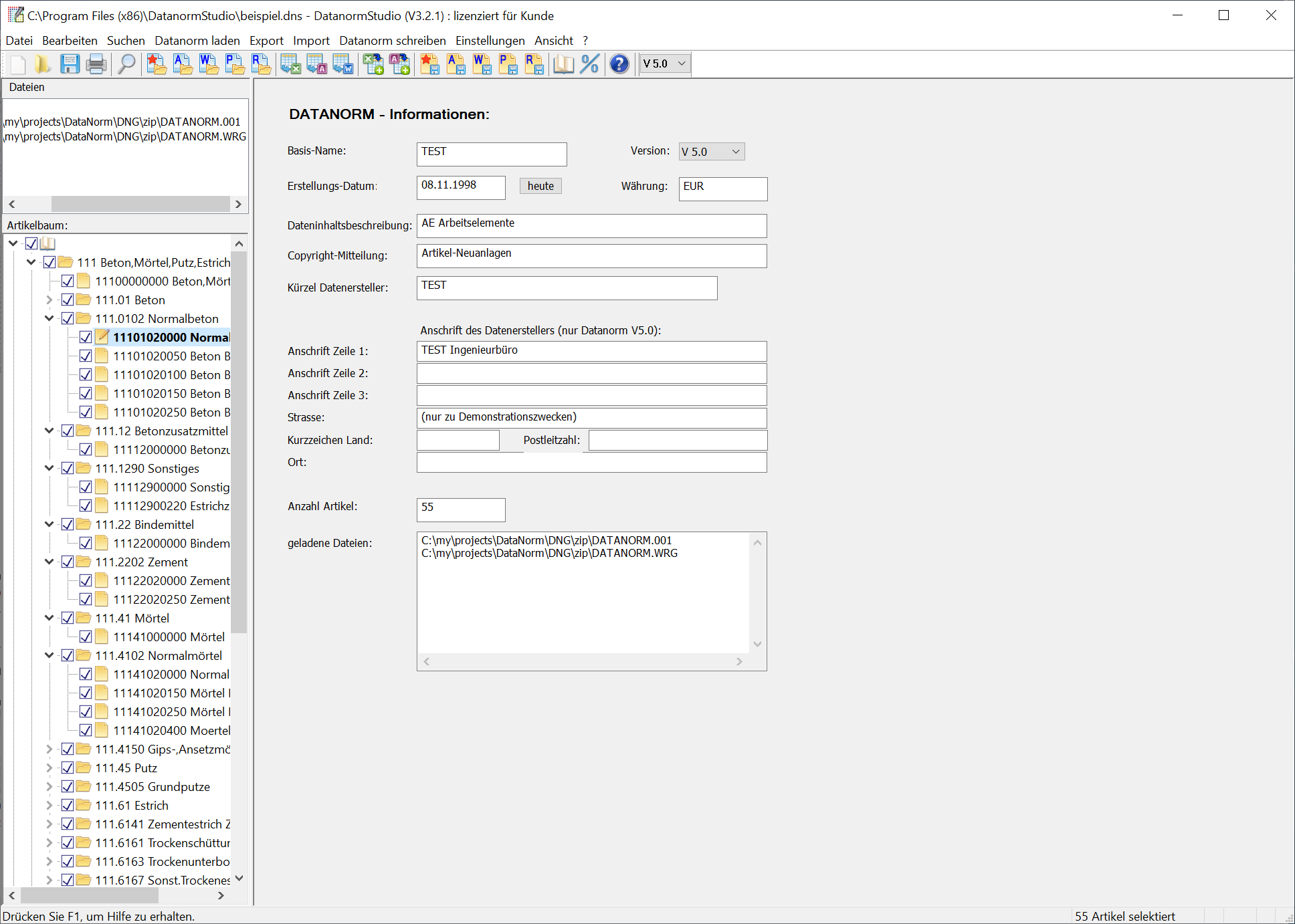Viewport: 1295px width, 924px height.
Task: Open the Version V 5.0 dropdown in form
Action: point(711,152)
